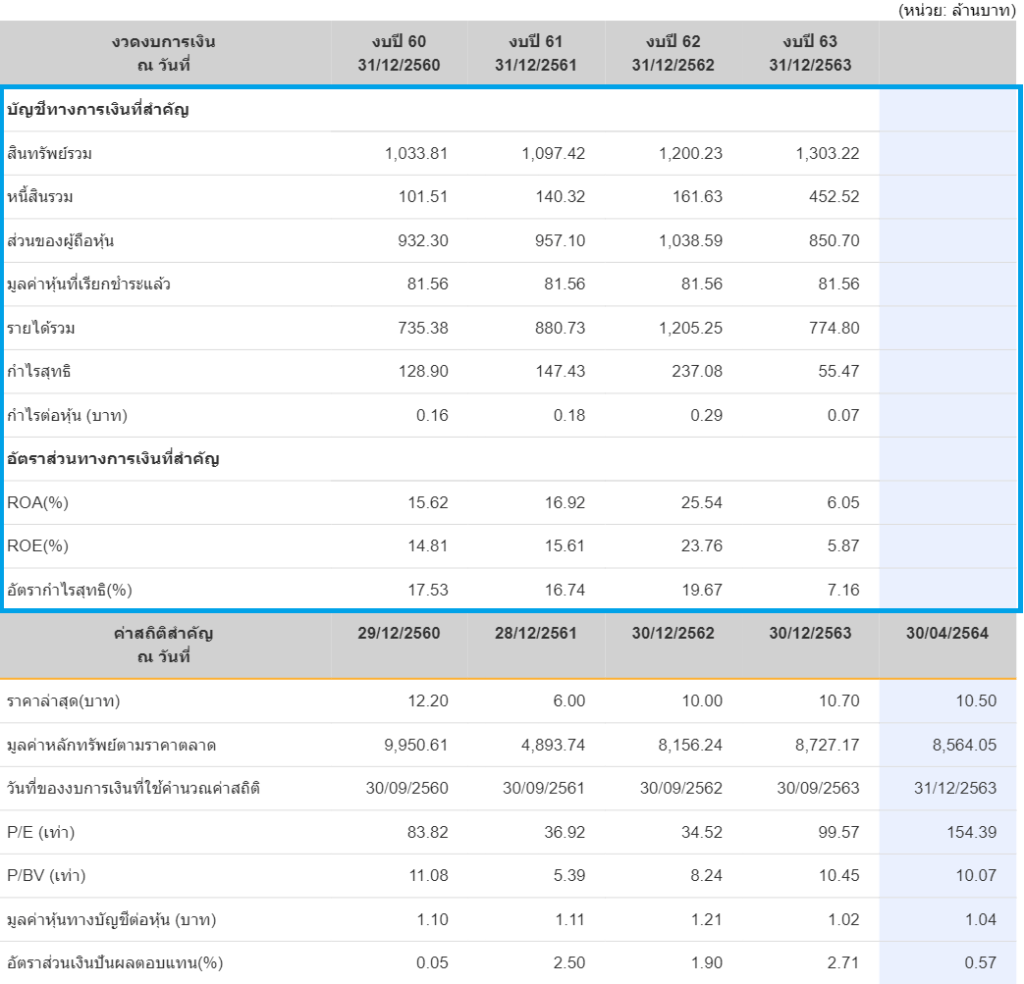Image resolution: width=1024 pixels, height=984 pixels.
Task: Click the งบปี 63 column header
Action: pyautogui.click(x=810, y=53)
